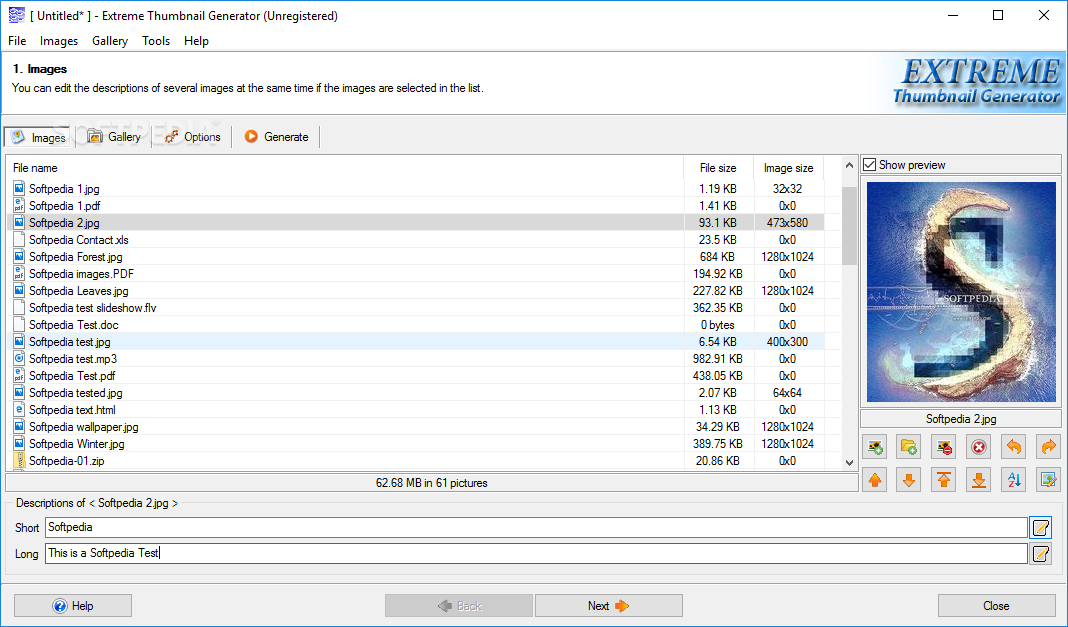Viewport: 1068px width, 627px height.
Task: Select the Softpedia test.jpg row
Action: click(x=415, y=342)
